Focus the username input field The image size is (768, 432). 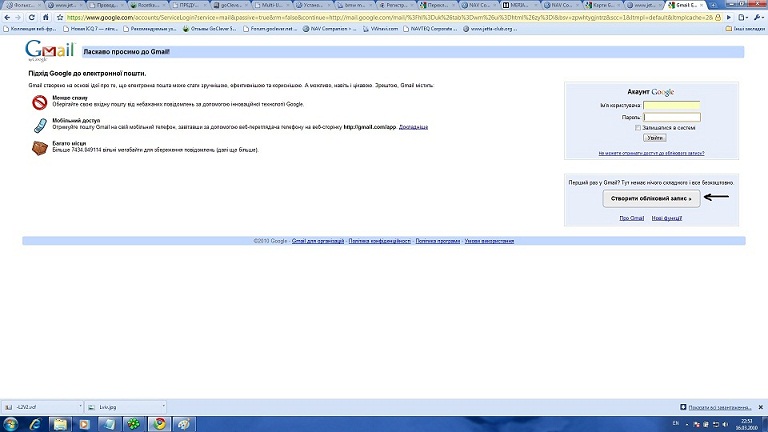(672, 105)
